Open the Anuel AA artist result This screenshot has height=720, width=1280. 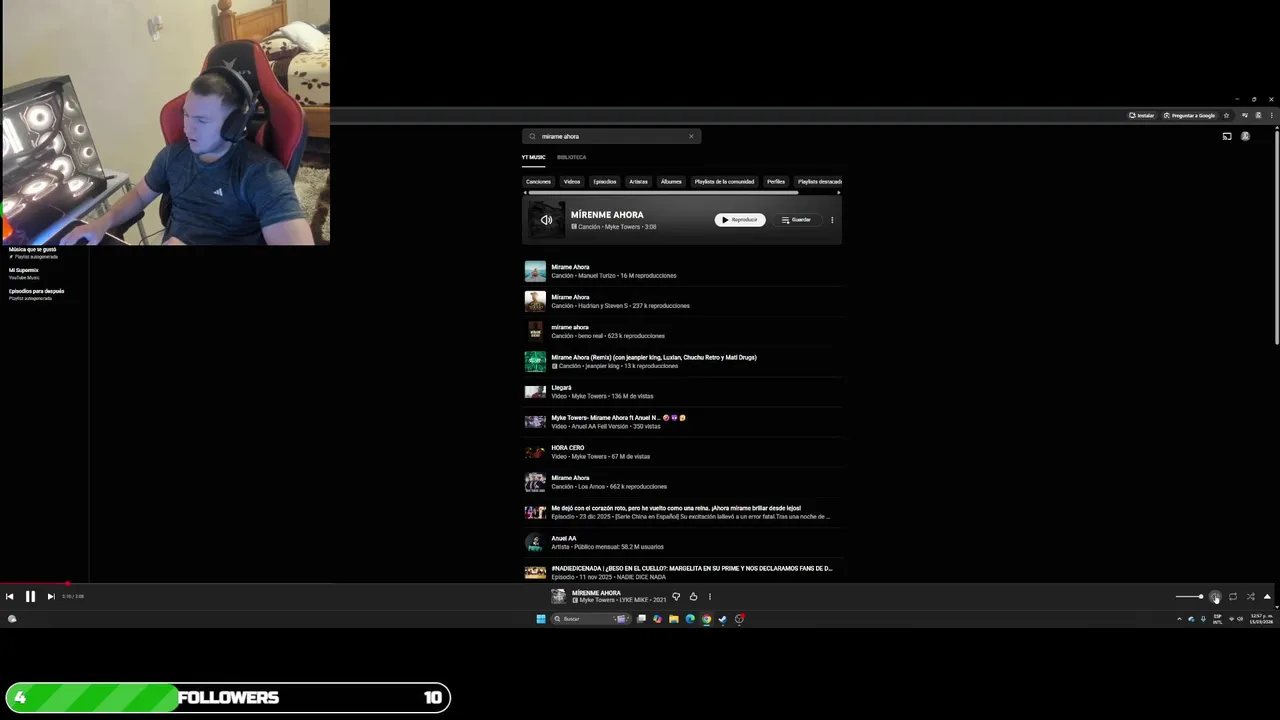point(682,542)
